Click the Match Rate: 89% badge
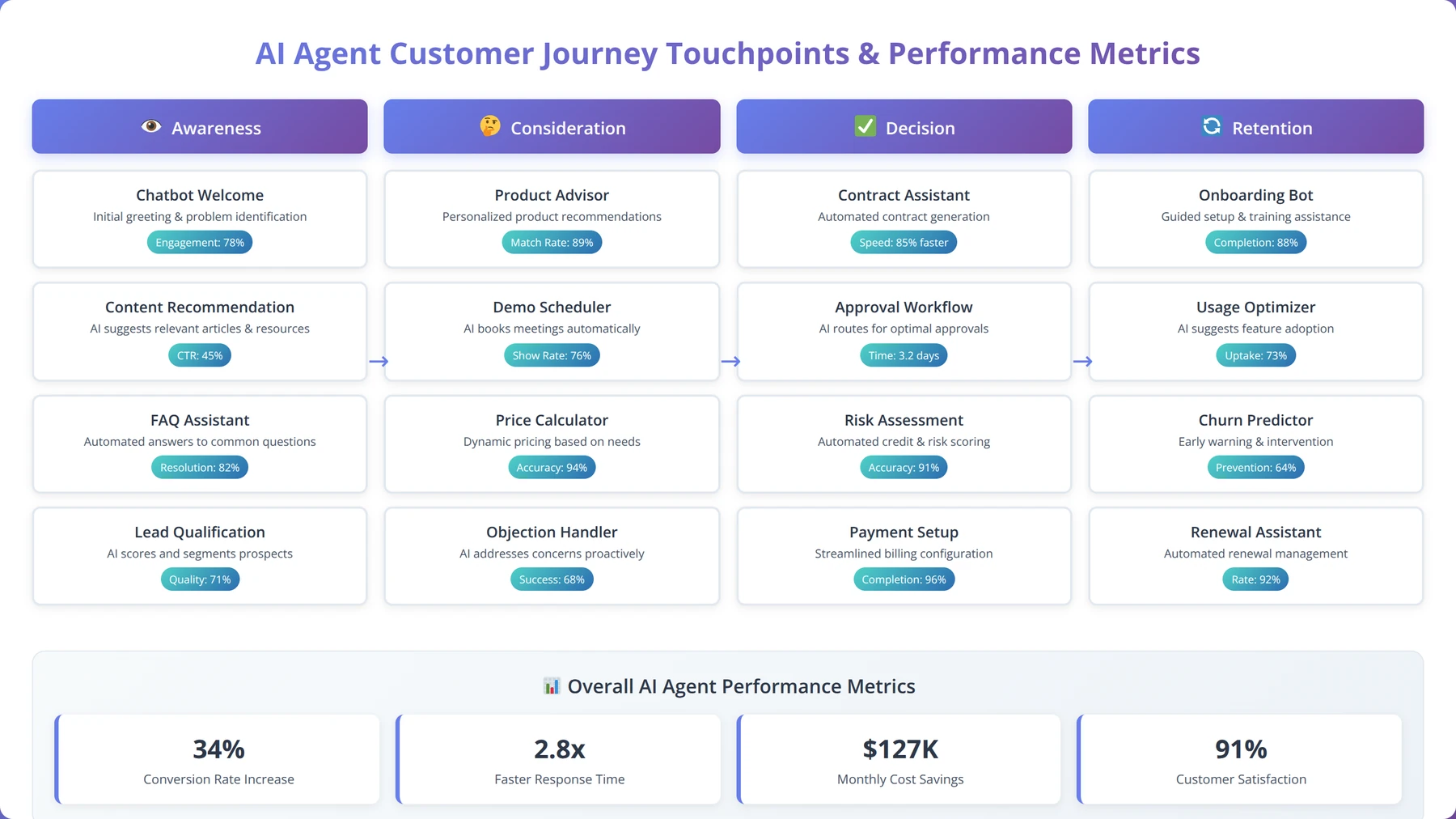 pos(552,243)
